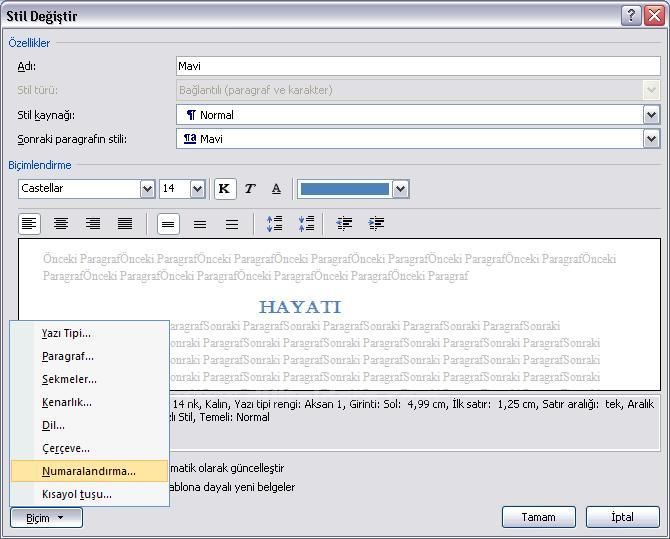This screenshot has height=539, width=670.
Task: Click the Özellikler section label
Action: pyautogui.click(x=29, y=43)
